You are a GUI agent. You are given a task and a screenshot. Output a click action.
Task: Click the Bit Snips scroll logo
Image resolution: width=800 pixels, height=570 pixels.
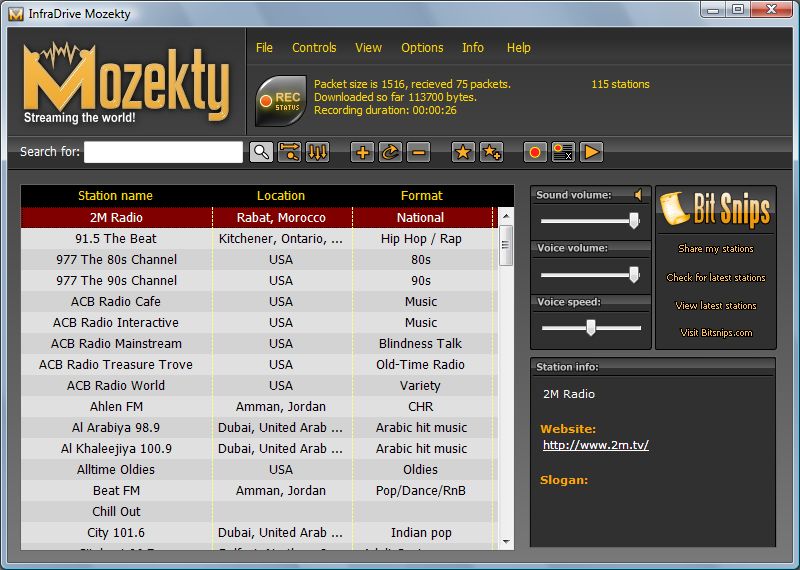coord(715,209)
